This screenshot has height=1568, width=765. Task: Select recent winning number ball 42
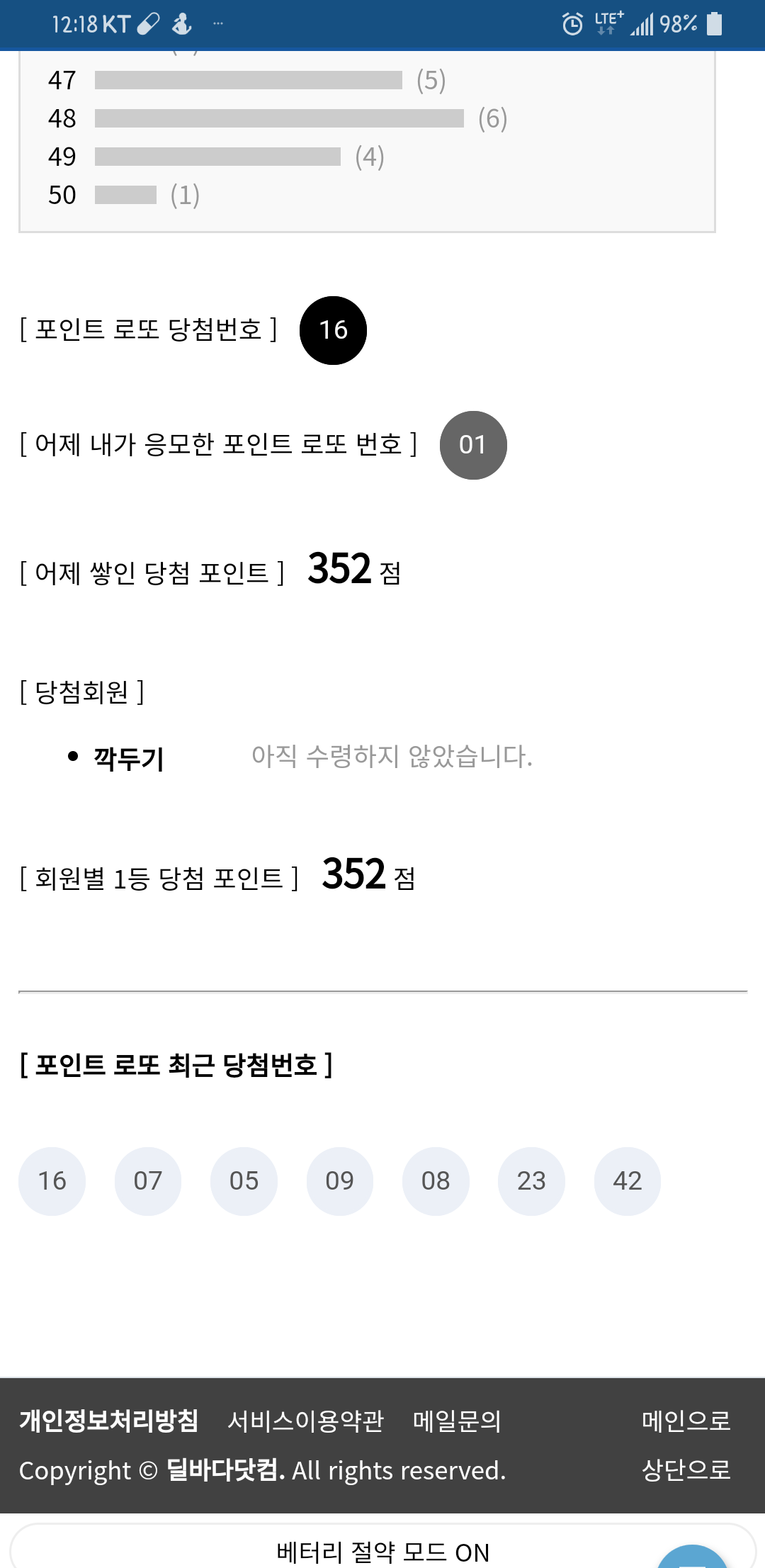point(627,1181)
